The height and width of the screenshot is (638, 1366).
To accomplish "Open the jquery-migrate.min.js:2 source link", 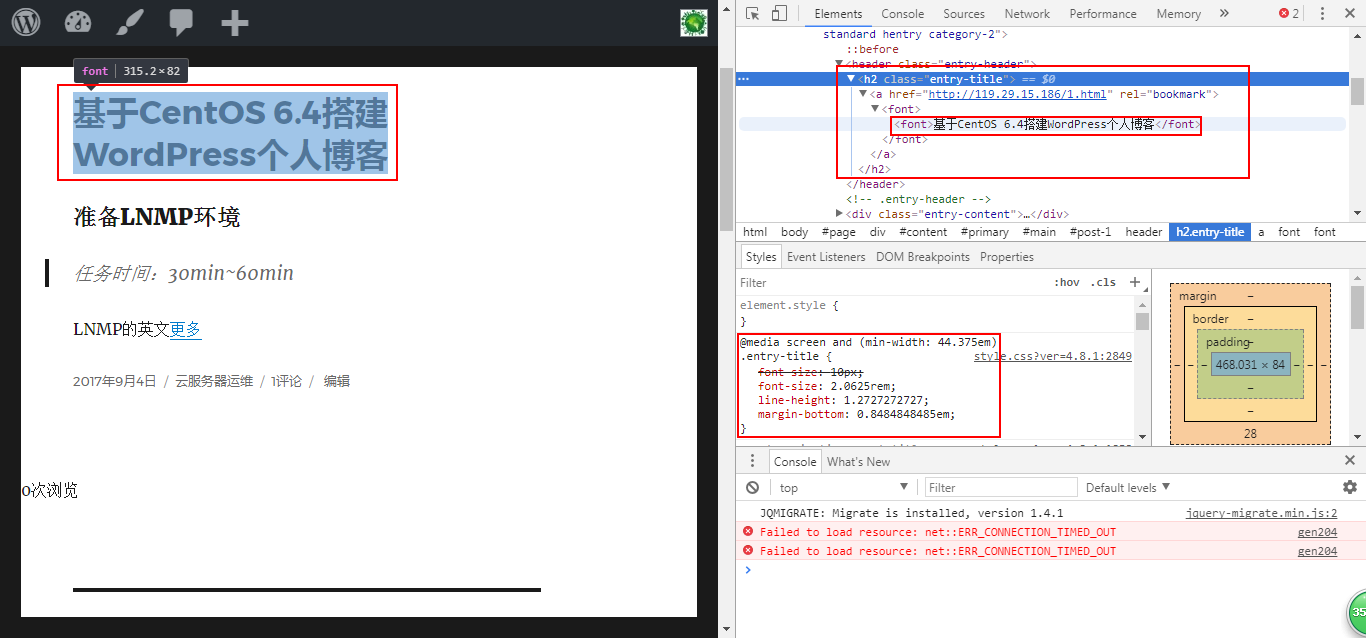I will click(x=1261, y=513).
